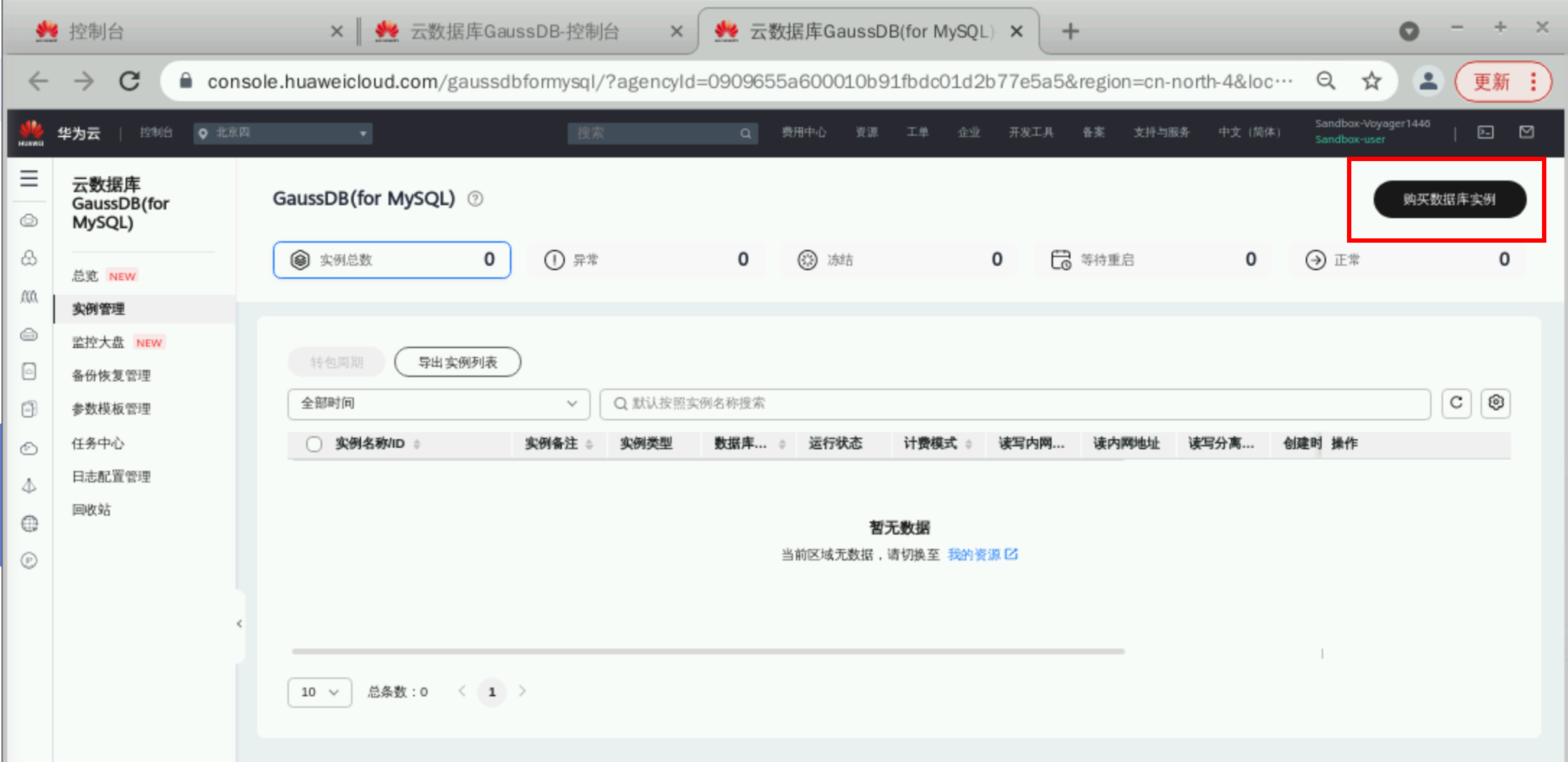Open the page size dropdown showing 10

pos(319,692)
